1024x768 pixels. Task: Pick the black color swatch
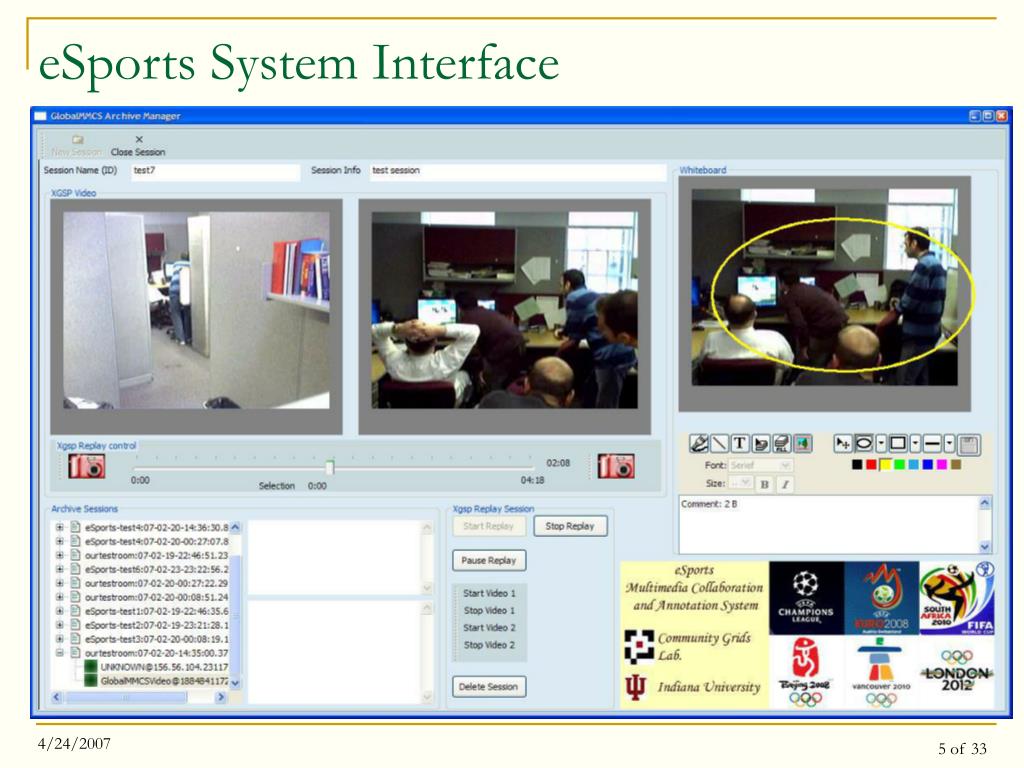tap(857, 464)
